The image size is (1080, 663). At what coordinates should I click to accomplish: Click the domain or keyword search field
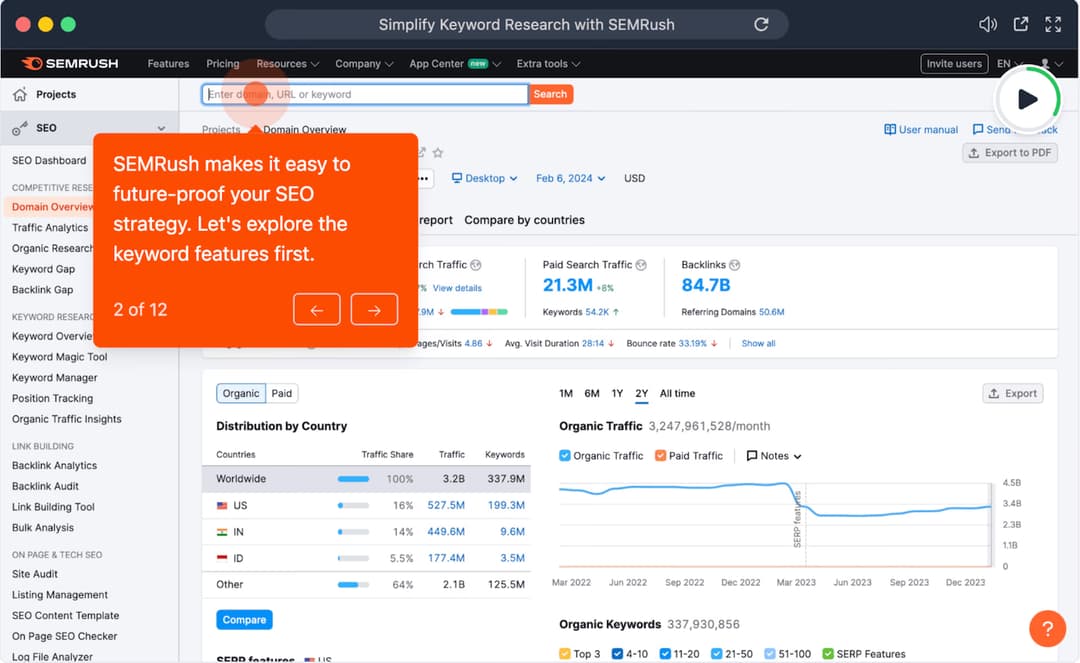[365, 94]
